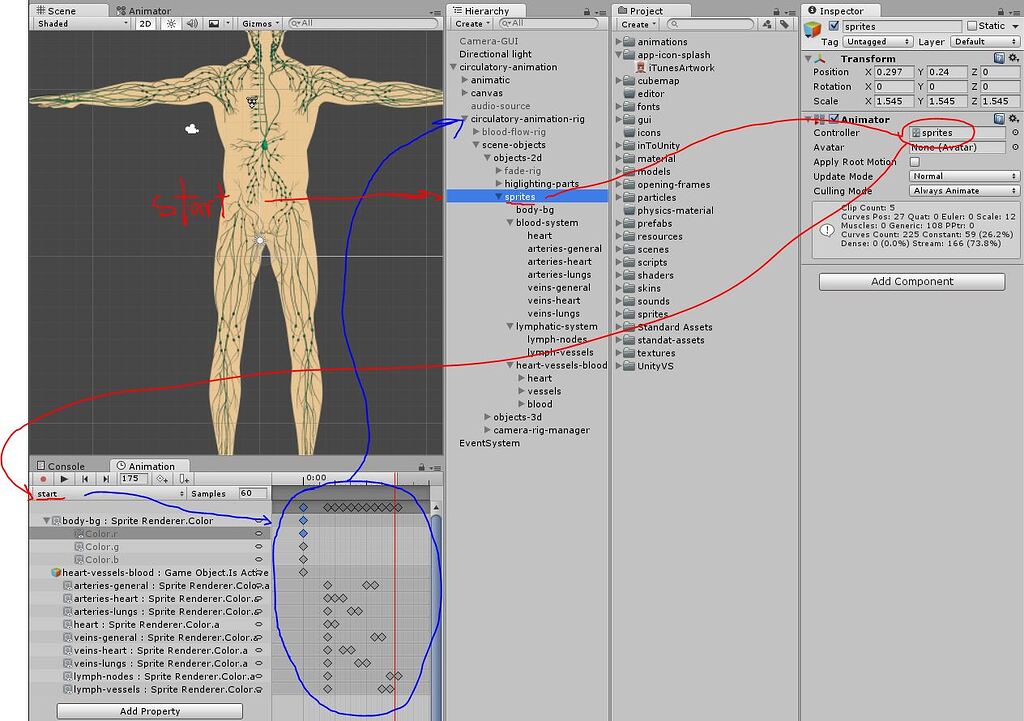The image size is (1024, 721).
Task: Add a keyframe using the Animation toolbar icon
Action: [163, 479]
